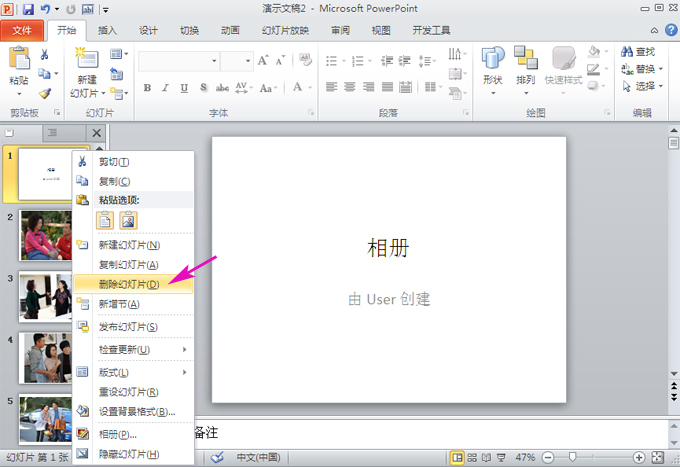
Task: Click 新建幻灯片 new slide button
Action: (87, 70)
